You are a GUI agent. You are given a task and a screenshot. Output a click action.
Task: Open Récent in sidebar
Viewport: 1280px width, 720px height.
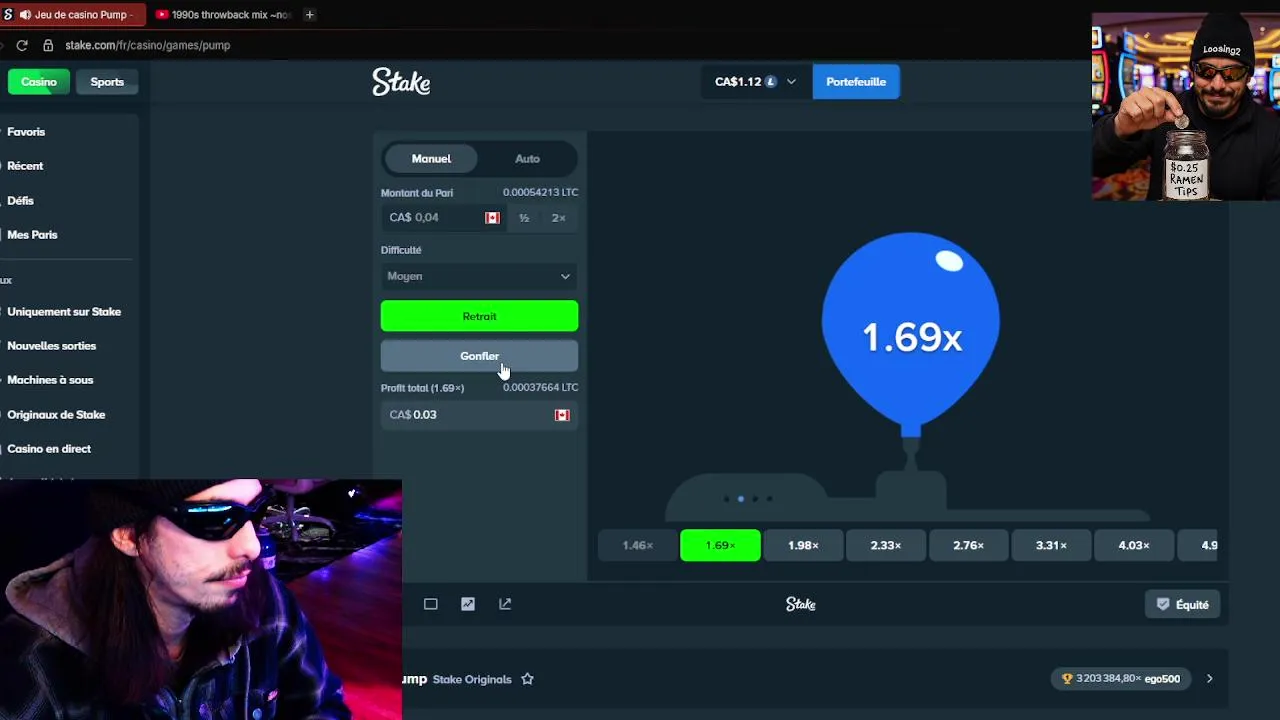[25, 166]
